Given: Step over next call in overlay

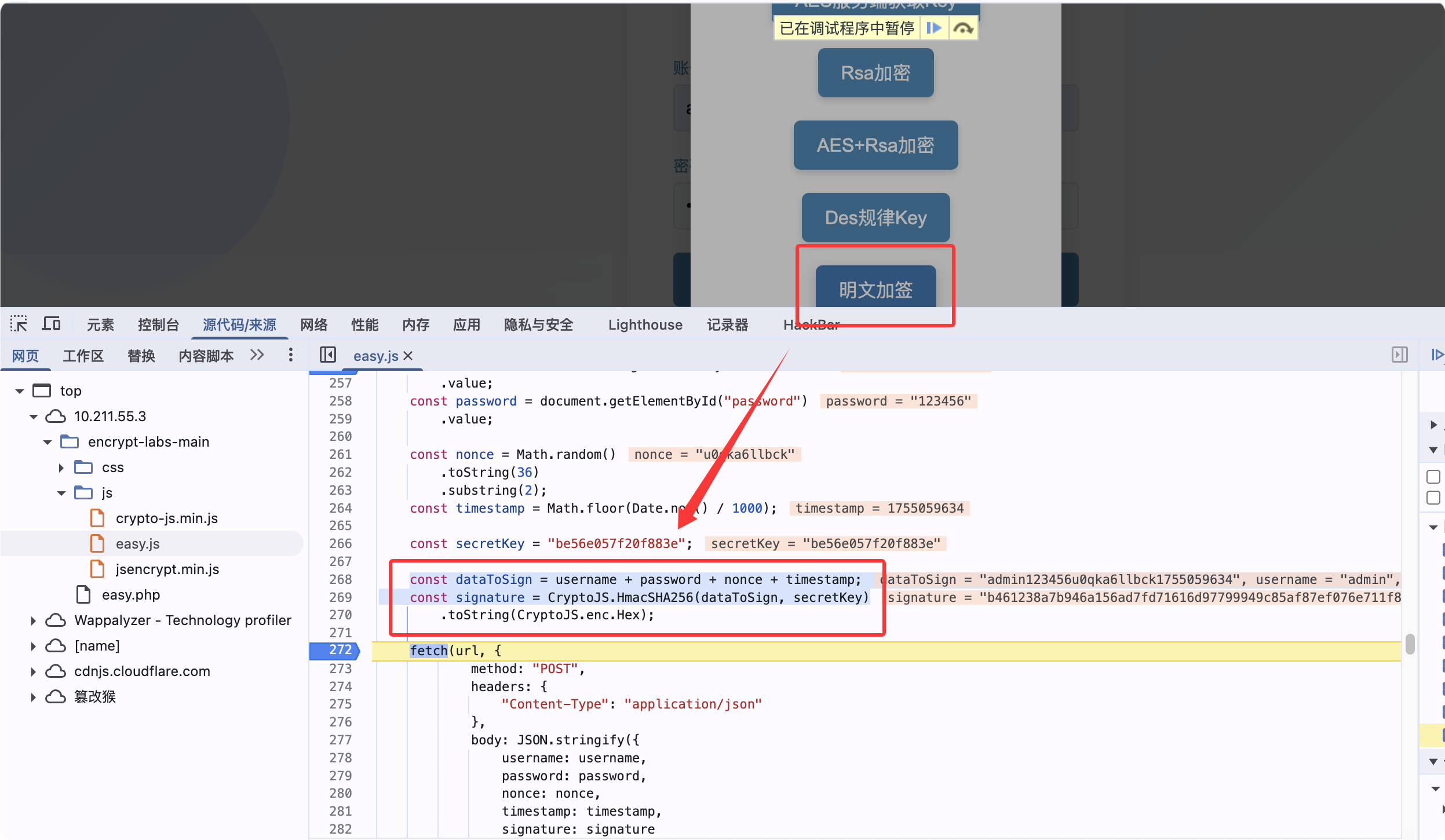Looking at the screenshot, I should 963,28.
